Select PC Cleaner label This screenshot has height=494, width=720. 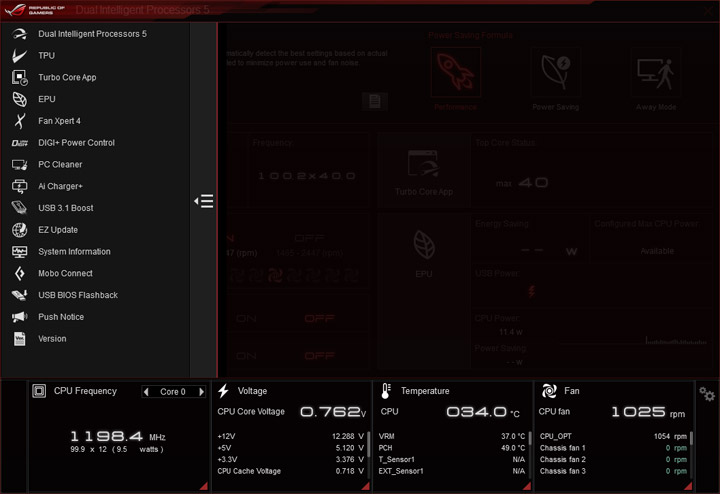[60, 164]
